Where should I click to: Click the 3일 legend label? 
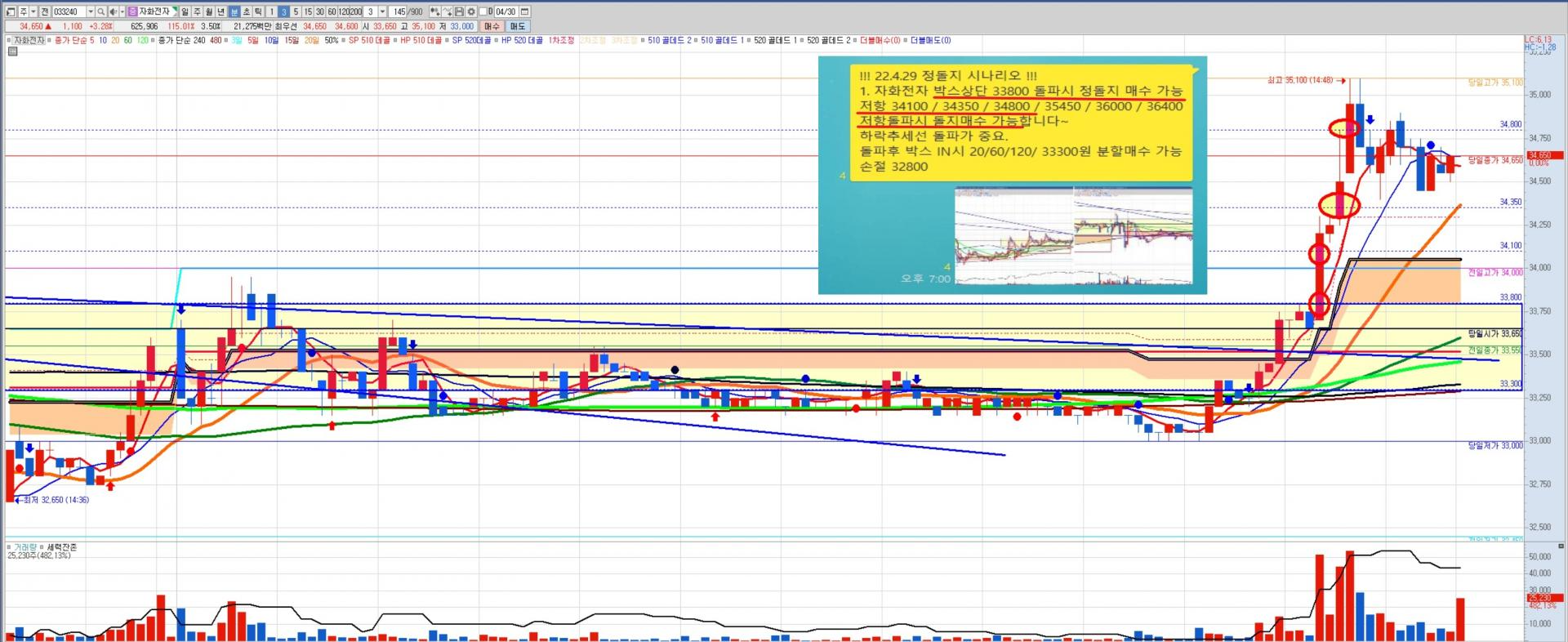(x=236, y=40)
